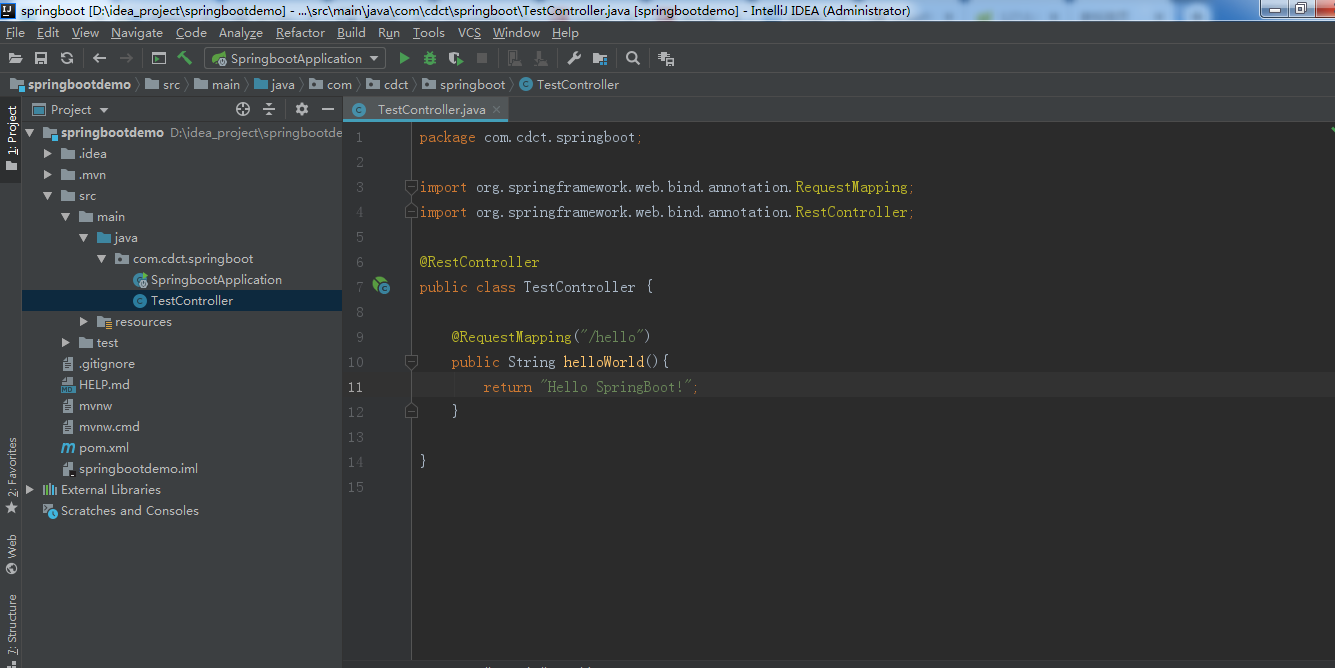Click the update project icon (greyed)
1335x668 pixels.
514,59
